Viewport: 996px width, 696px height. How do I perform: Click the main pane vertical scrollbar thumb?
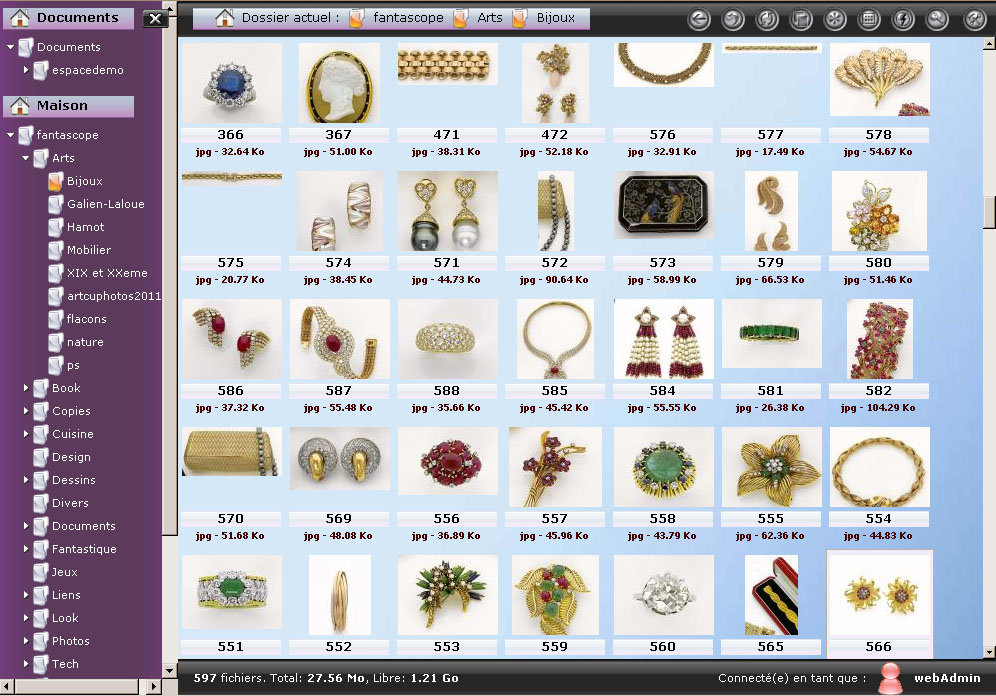coord(989,213)
